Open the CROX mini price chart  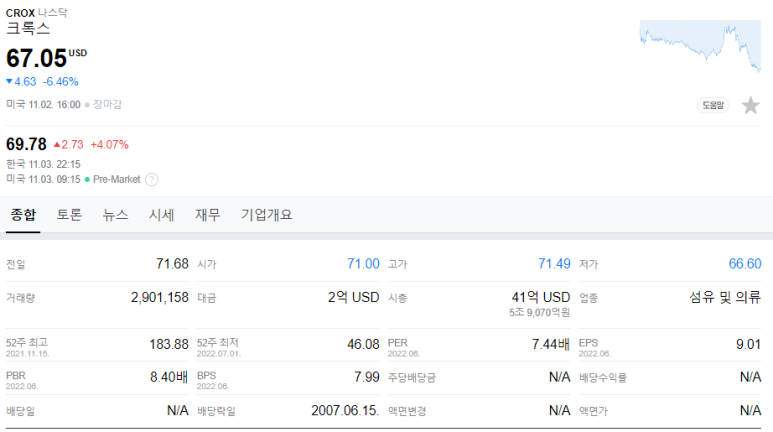[x=700, y=46]
